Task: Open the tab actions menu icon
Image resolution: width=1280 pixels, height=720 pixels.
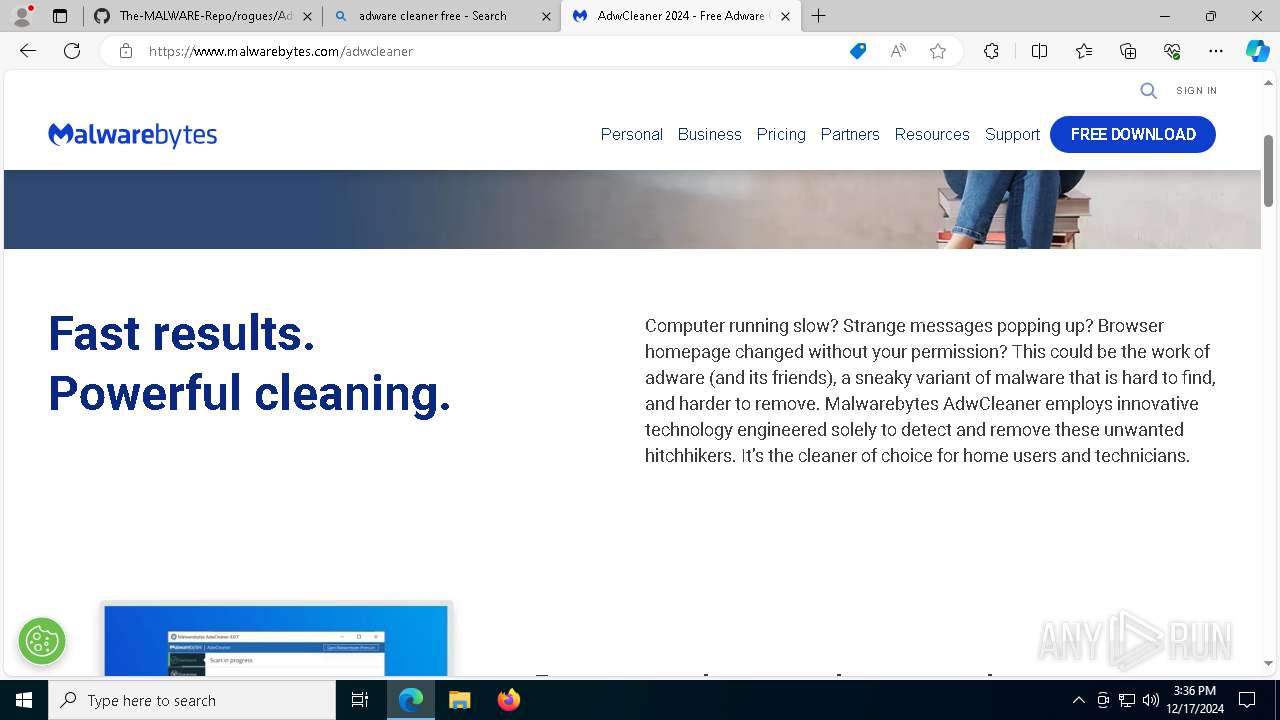Action: tap(60, 16)
